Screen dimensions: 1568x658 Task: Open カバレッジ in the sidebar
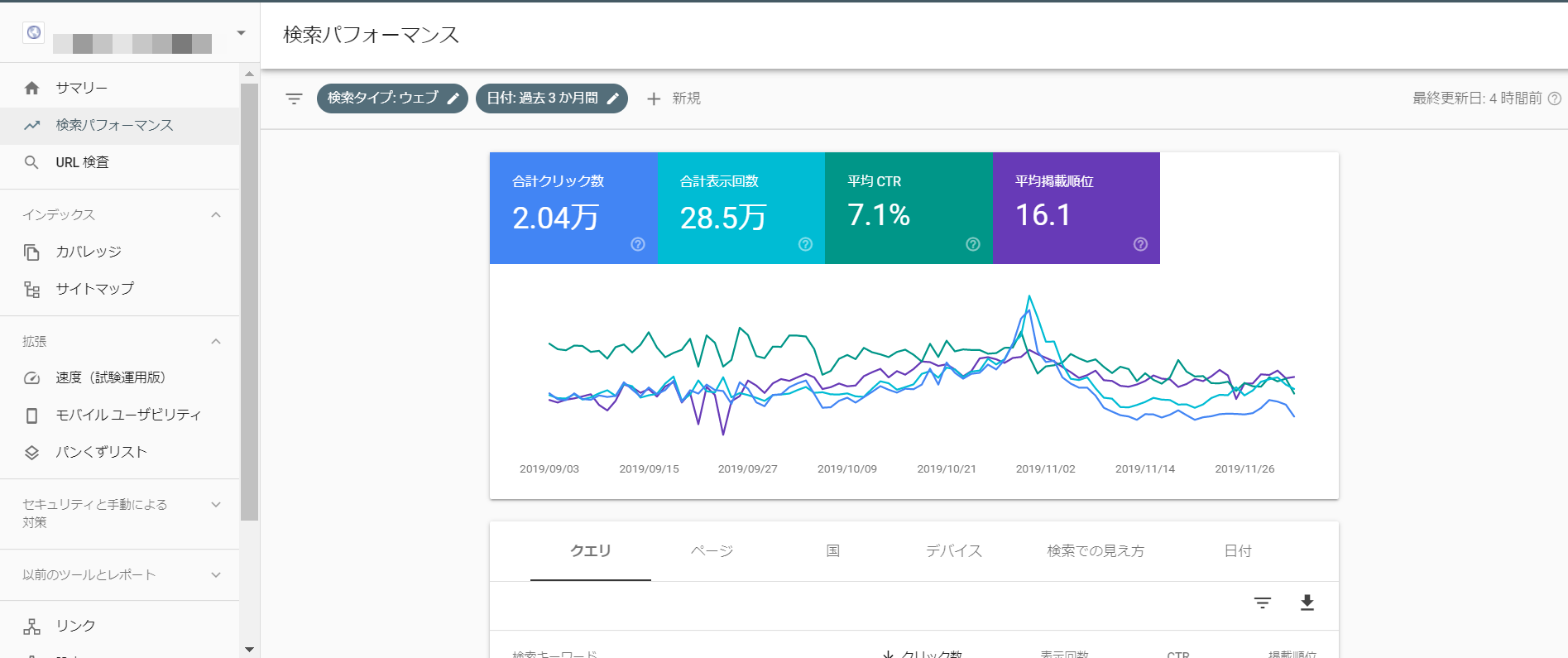tap(89, 252)
